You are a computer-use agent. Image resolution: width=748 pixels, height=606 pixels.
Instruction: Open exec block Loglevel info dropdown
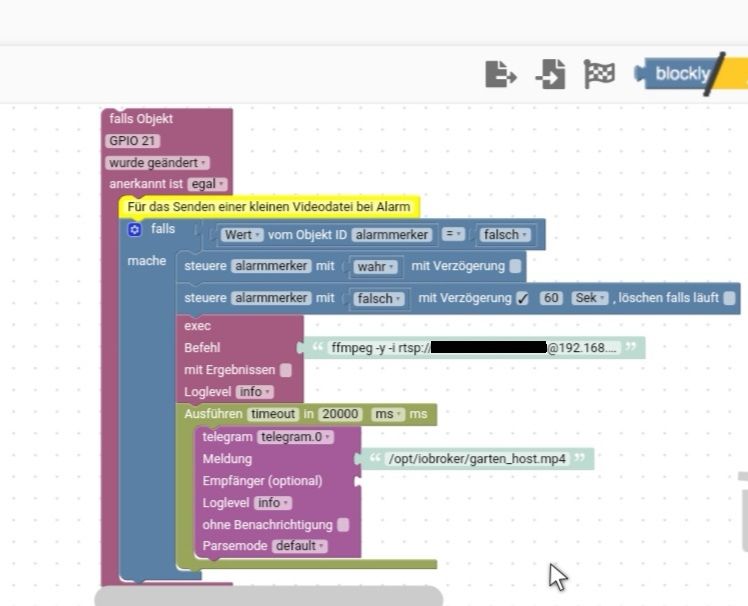(x=254, y=392)
